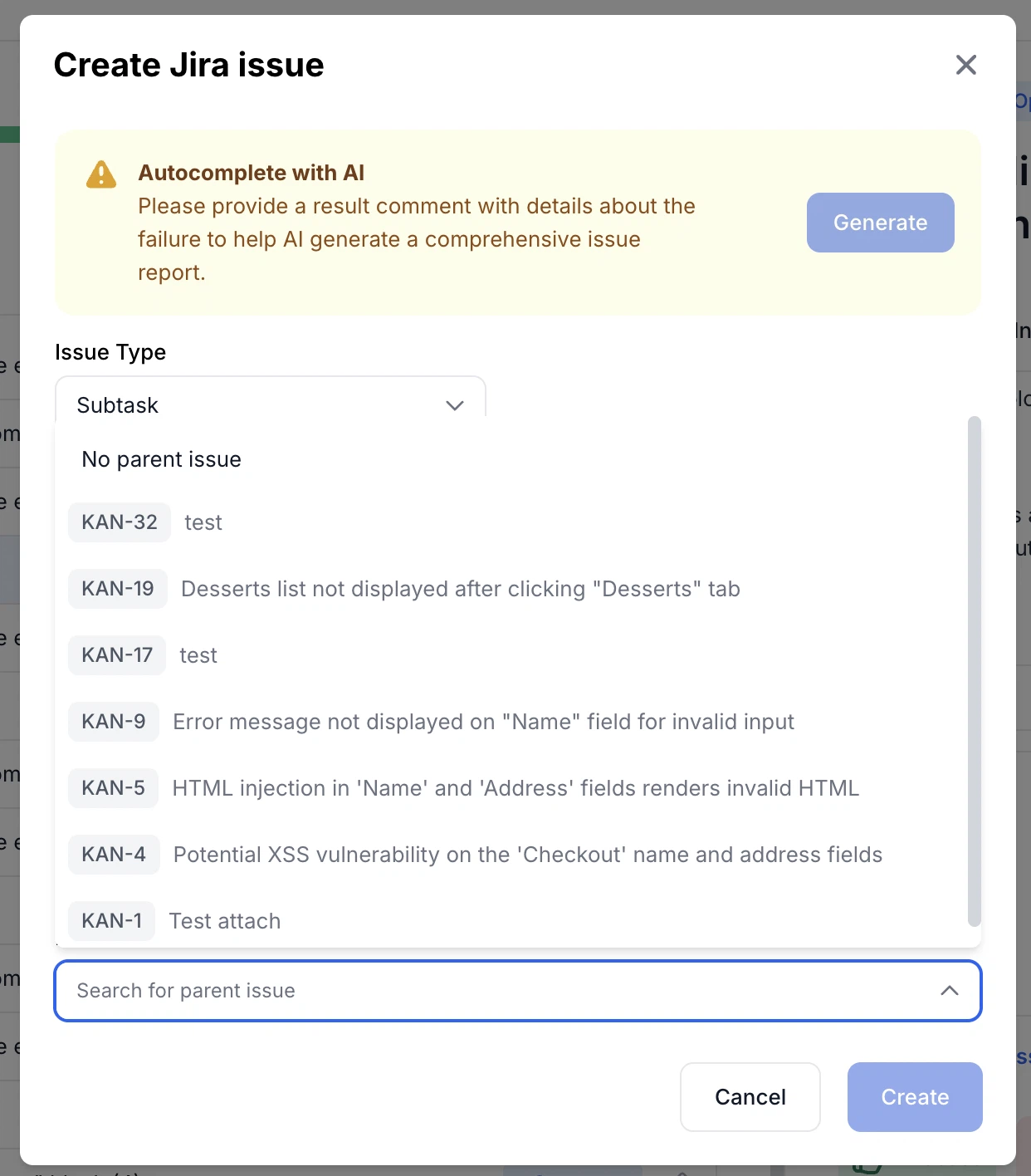Select the KAN-5 HTML injection issue
This screenshot has width=1031, height=1176.
coord(515,788)
